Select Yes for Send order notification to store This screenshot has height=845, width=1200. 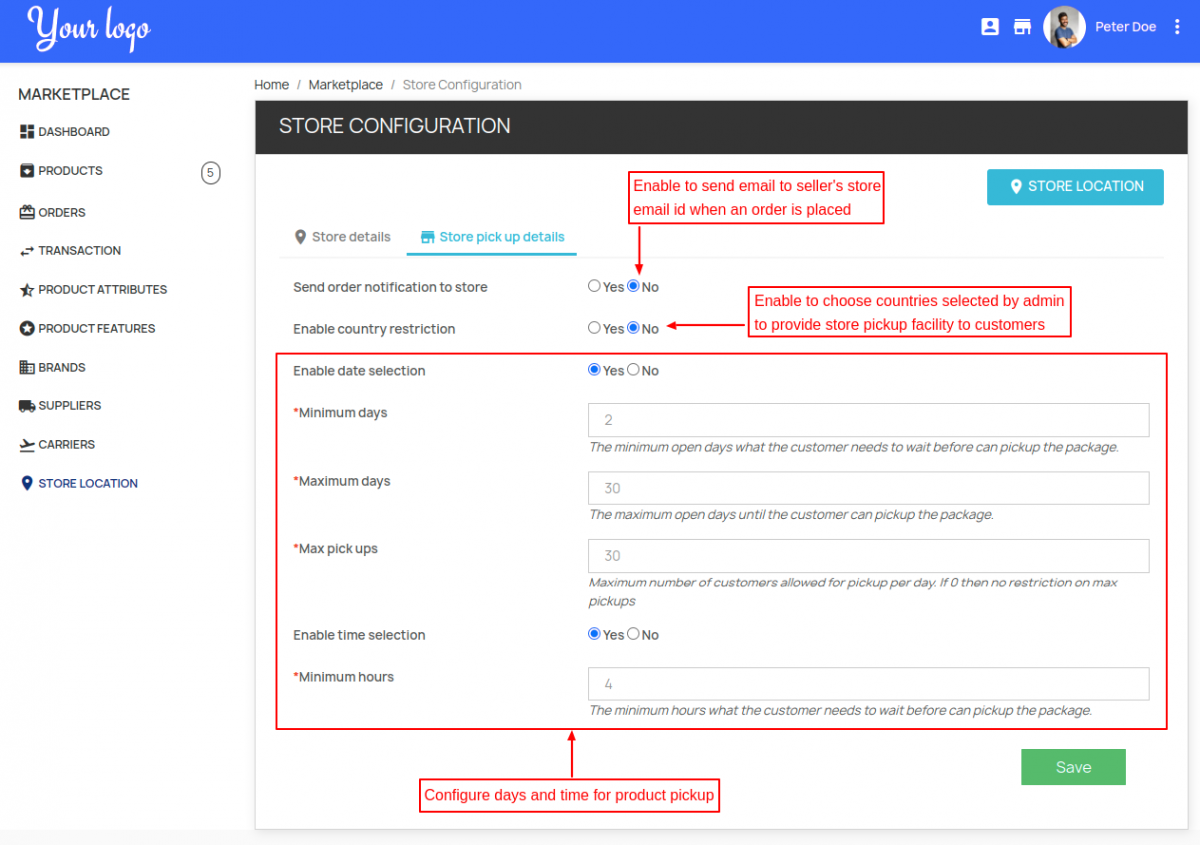594,286
